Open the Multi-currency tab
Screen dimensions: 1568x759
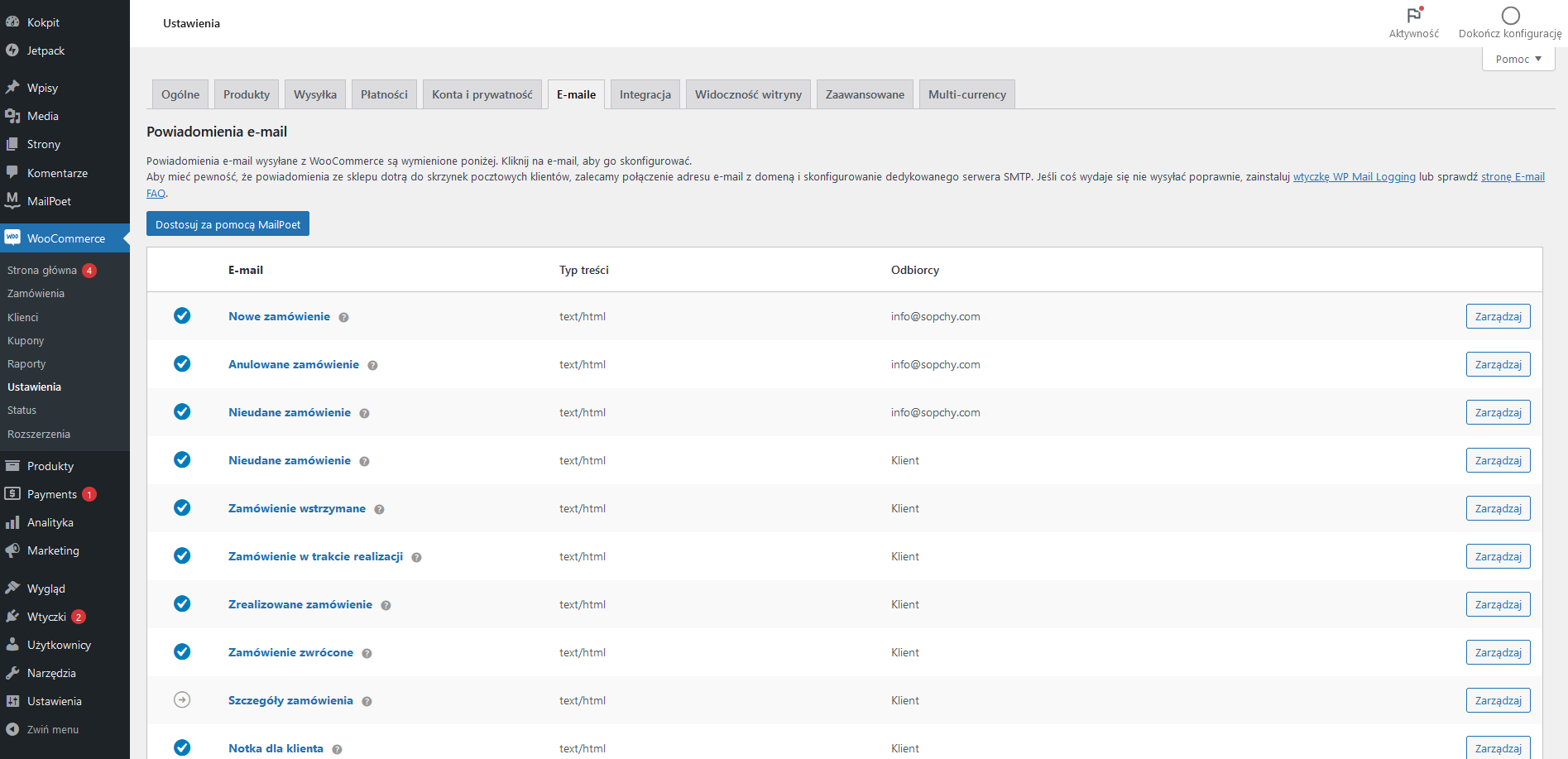click(x=966, y=94)
